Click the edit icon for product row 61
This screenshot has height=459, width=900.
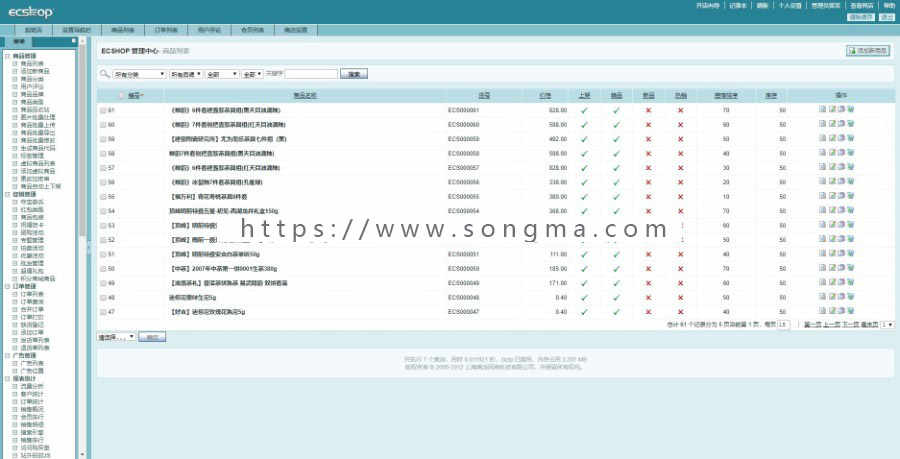pos(832,109)
